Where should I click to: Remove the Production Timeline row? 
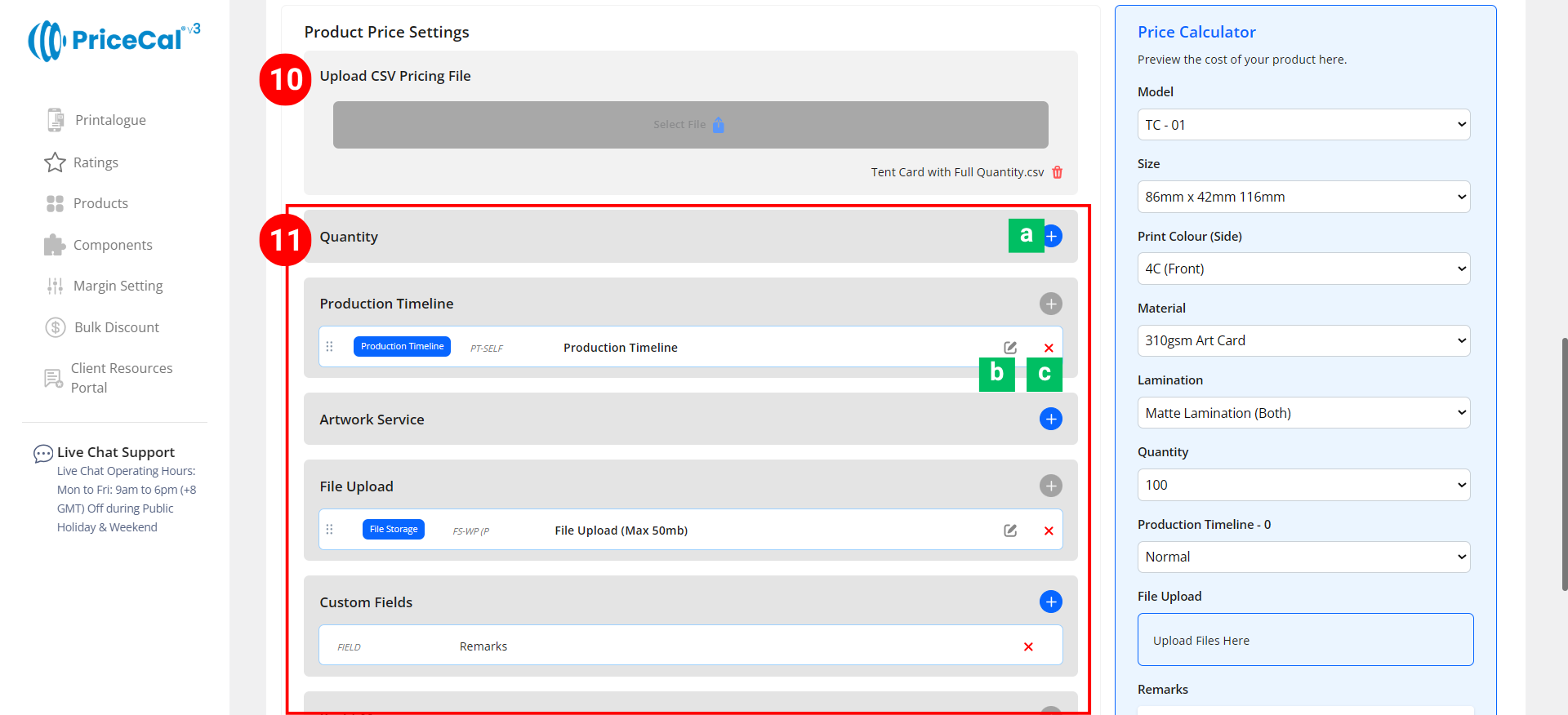[1049, 348]
